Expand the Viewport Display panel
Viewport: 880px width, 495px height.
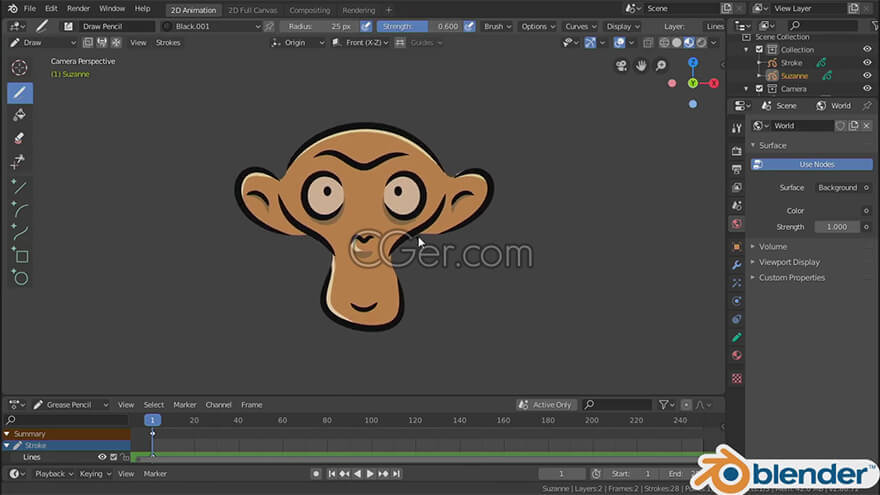789,262
